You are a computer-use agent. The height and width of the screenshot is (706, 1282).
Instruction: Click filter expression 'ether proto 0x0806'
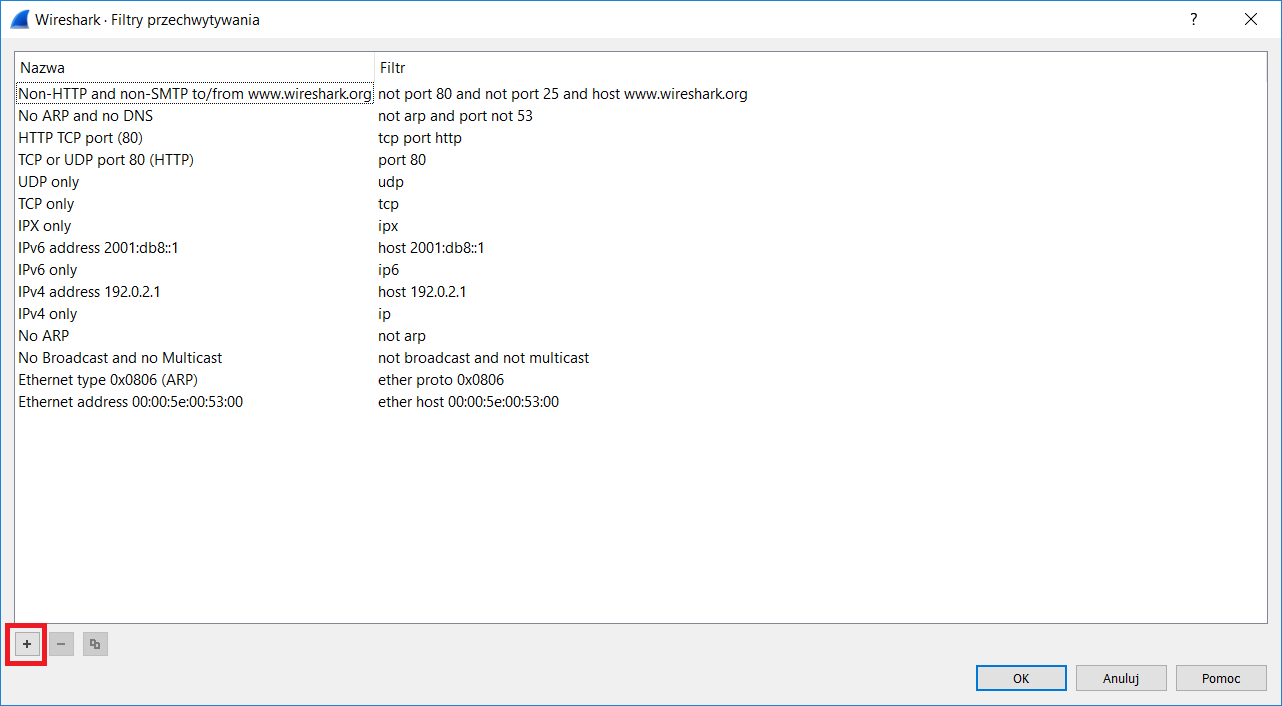click(x=442, y=380)
